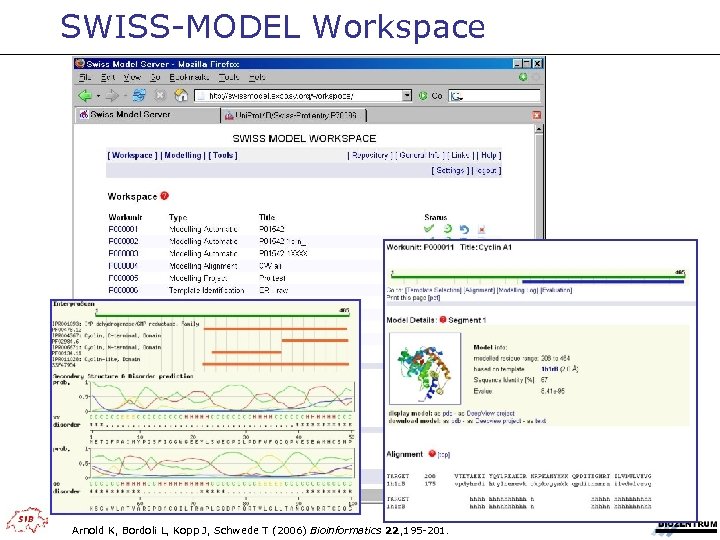The image size is (720, 540).
Task: Click the green sequence bar in workunit P000011 panel
Action: (x=538, y=277)
